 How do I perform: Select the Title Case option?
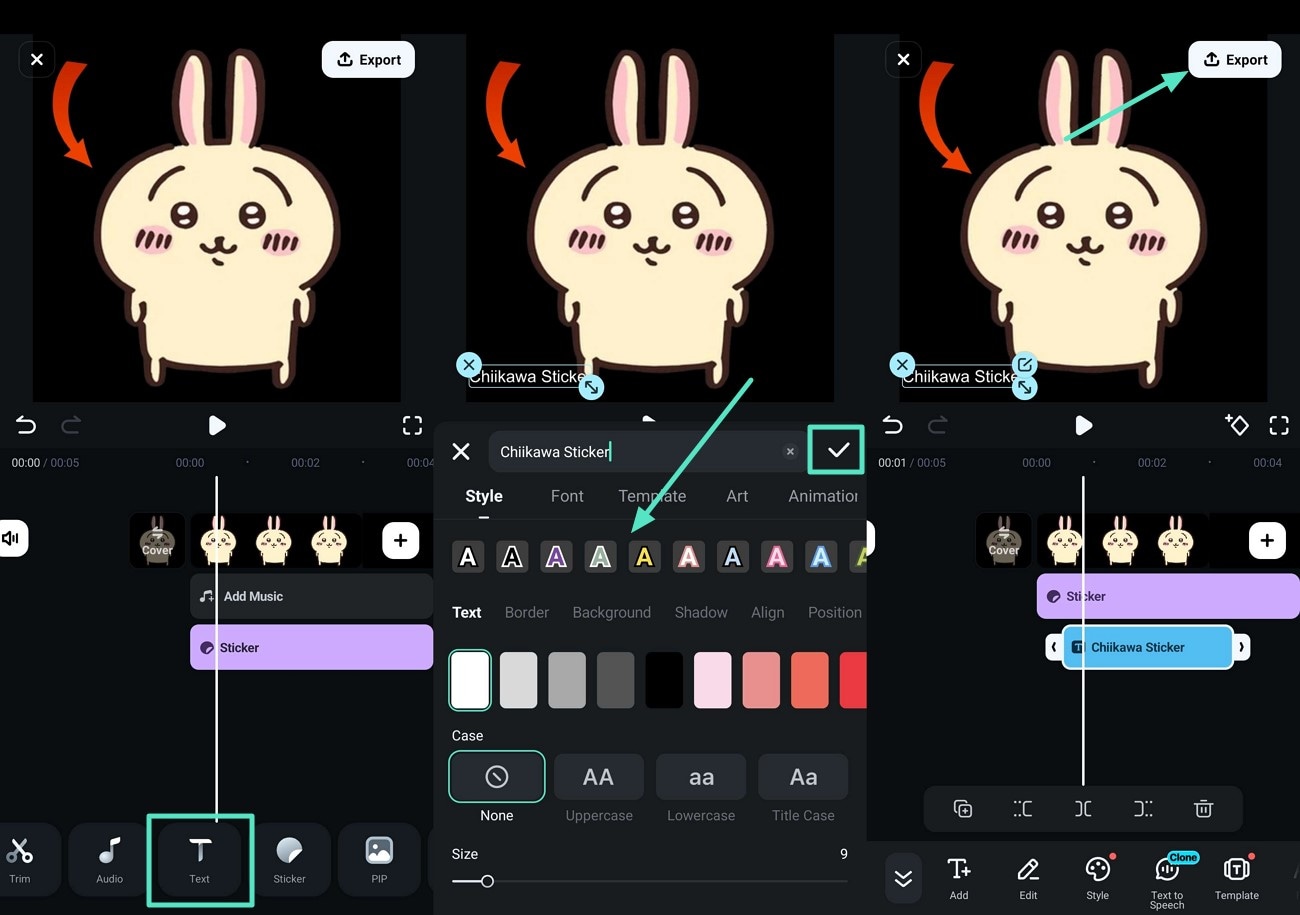(803, 777)
